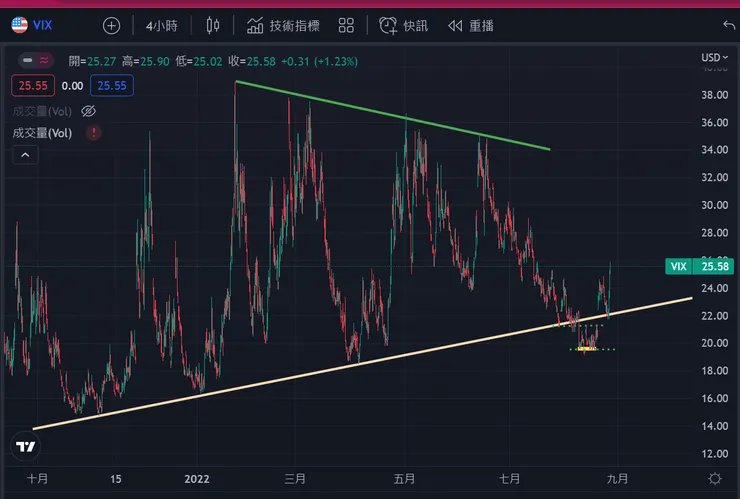Click the 開=25.27 open value

92,61
